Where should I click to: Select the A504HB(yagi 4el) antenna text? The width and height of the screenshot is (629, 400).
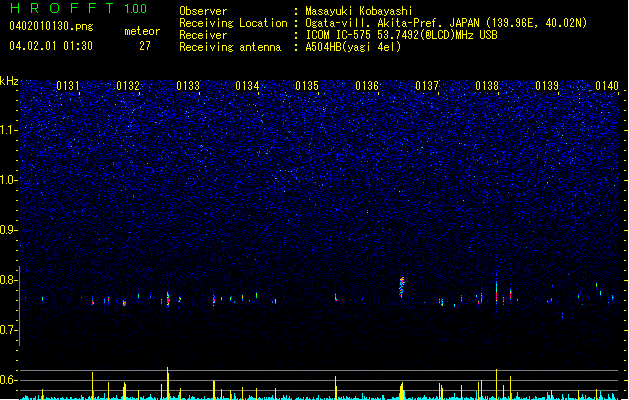(x=353, y=47)
